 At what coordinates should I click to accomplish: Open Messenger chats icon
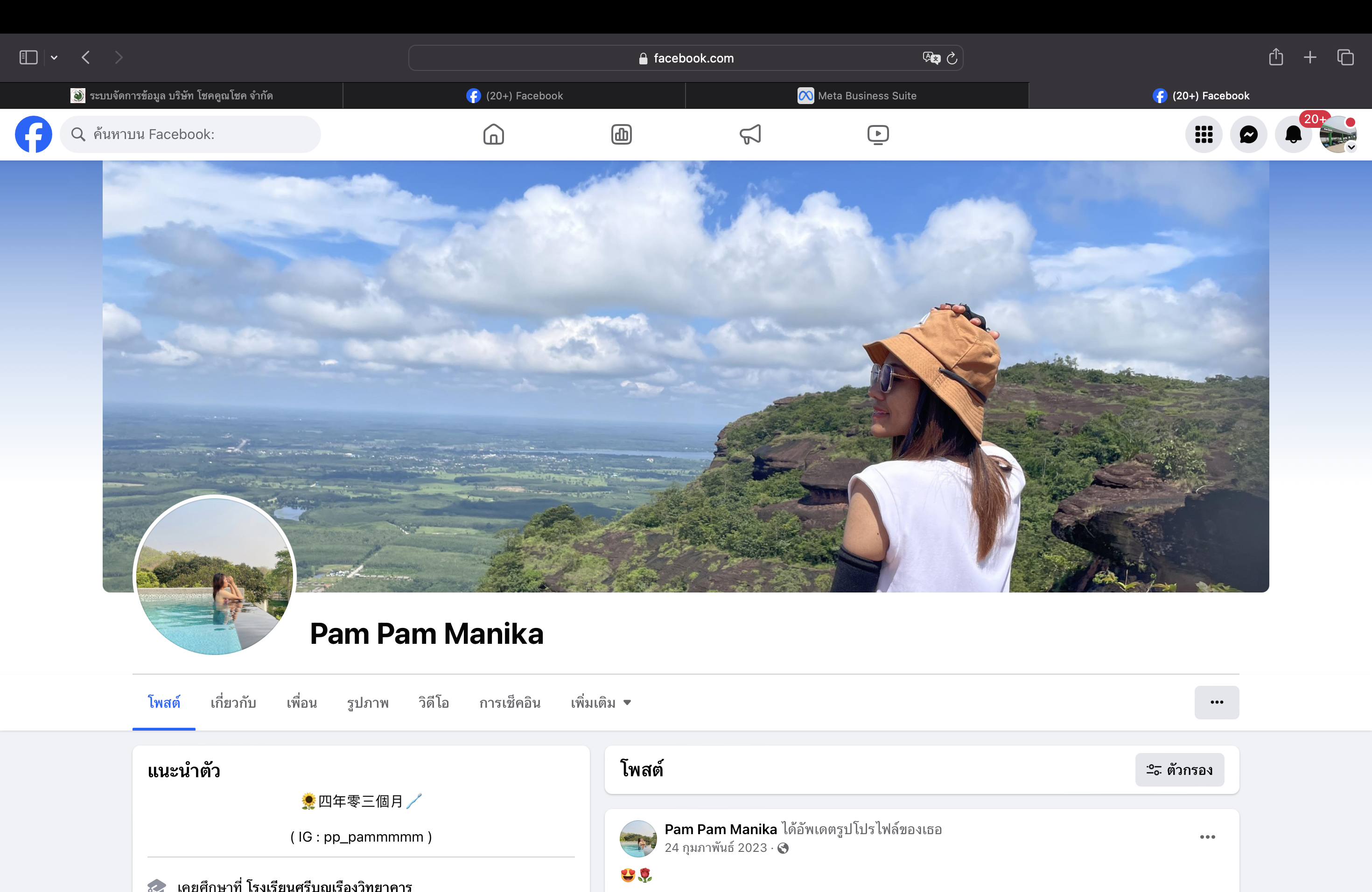pos(1249,135)
